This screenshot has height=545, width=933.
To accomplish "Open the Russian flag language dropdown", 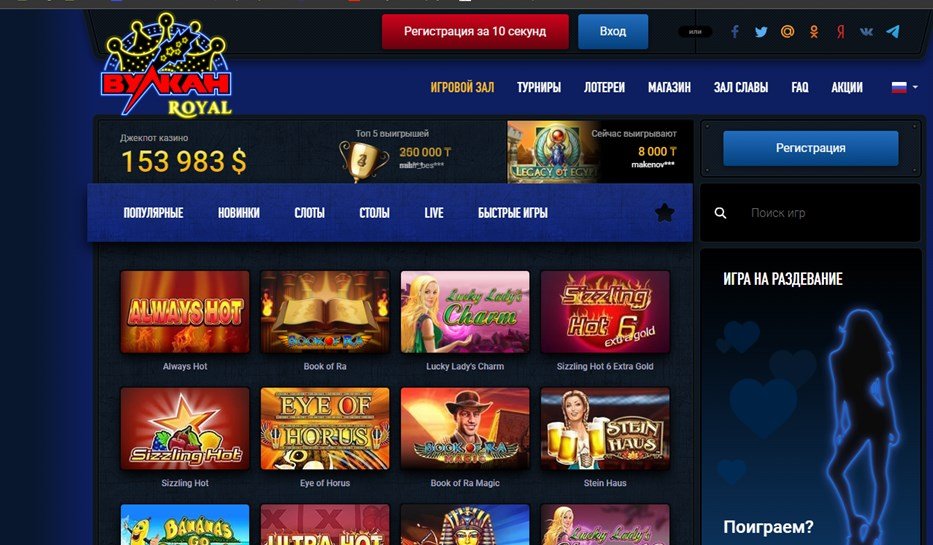I will click(x=904, y=87).
